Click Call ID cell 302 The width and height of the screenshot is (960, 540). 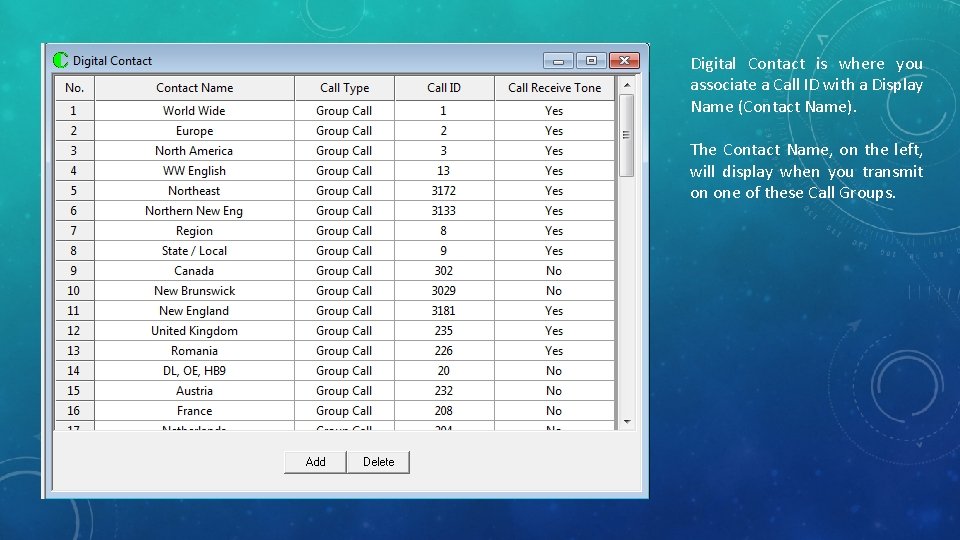444,271
